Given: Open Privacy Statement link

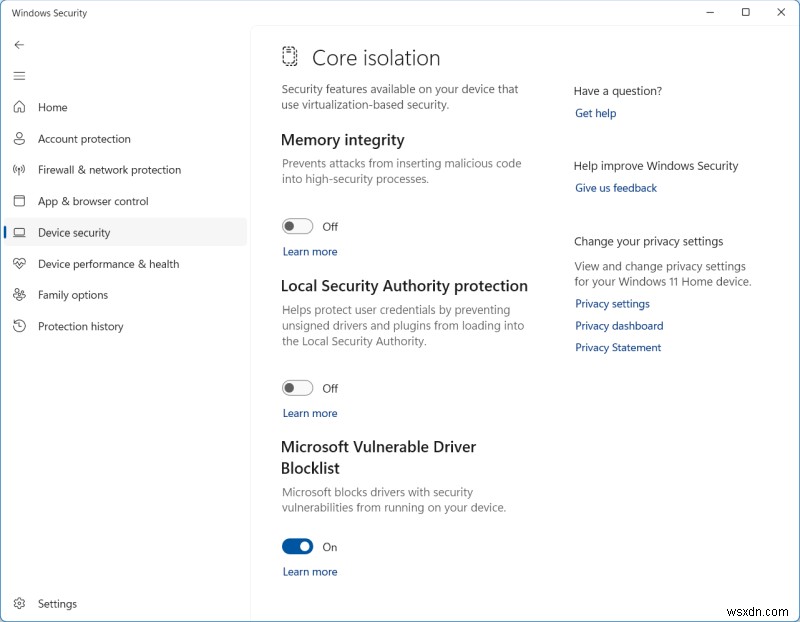Looking at the screenshot, I should click(x=618, y=348).
